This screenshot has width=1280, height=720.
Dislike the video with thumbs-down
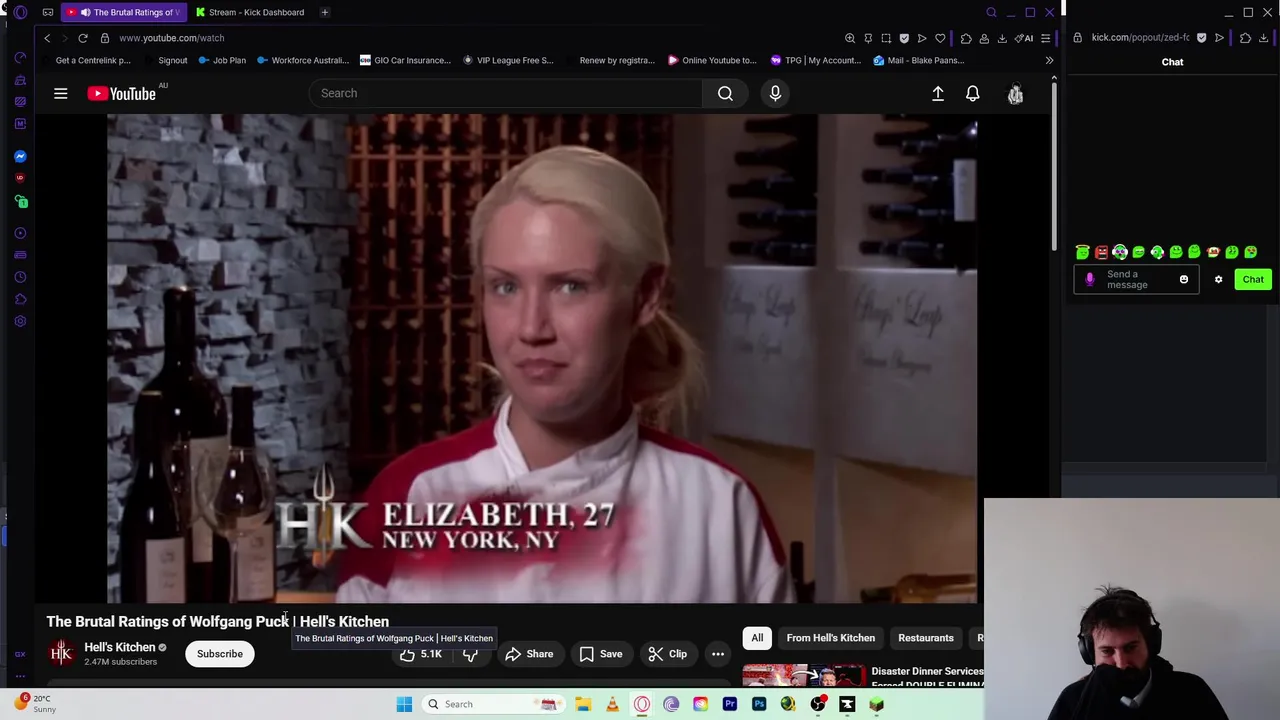click(x=470, y=654)
